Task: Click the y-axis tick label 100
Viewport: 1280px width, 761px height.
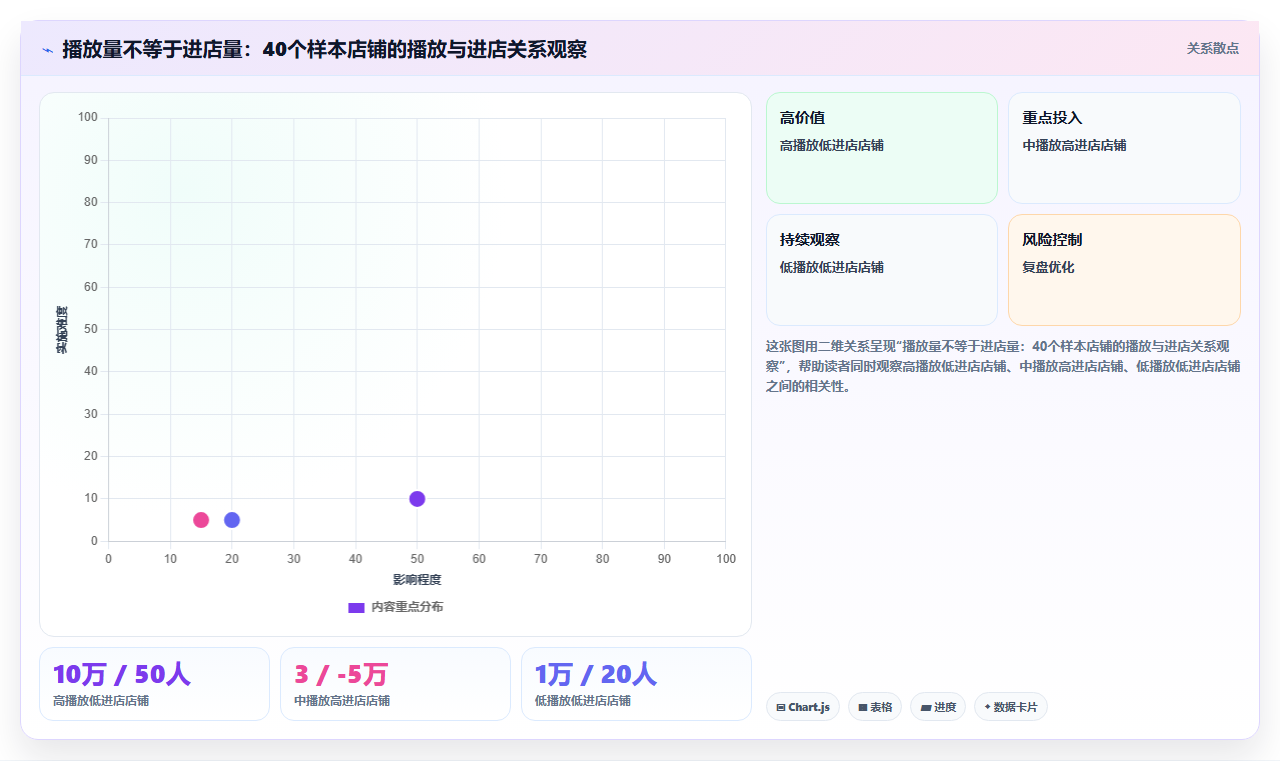Action: coord(88,118)
